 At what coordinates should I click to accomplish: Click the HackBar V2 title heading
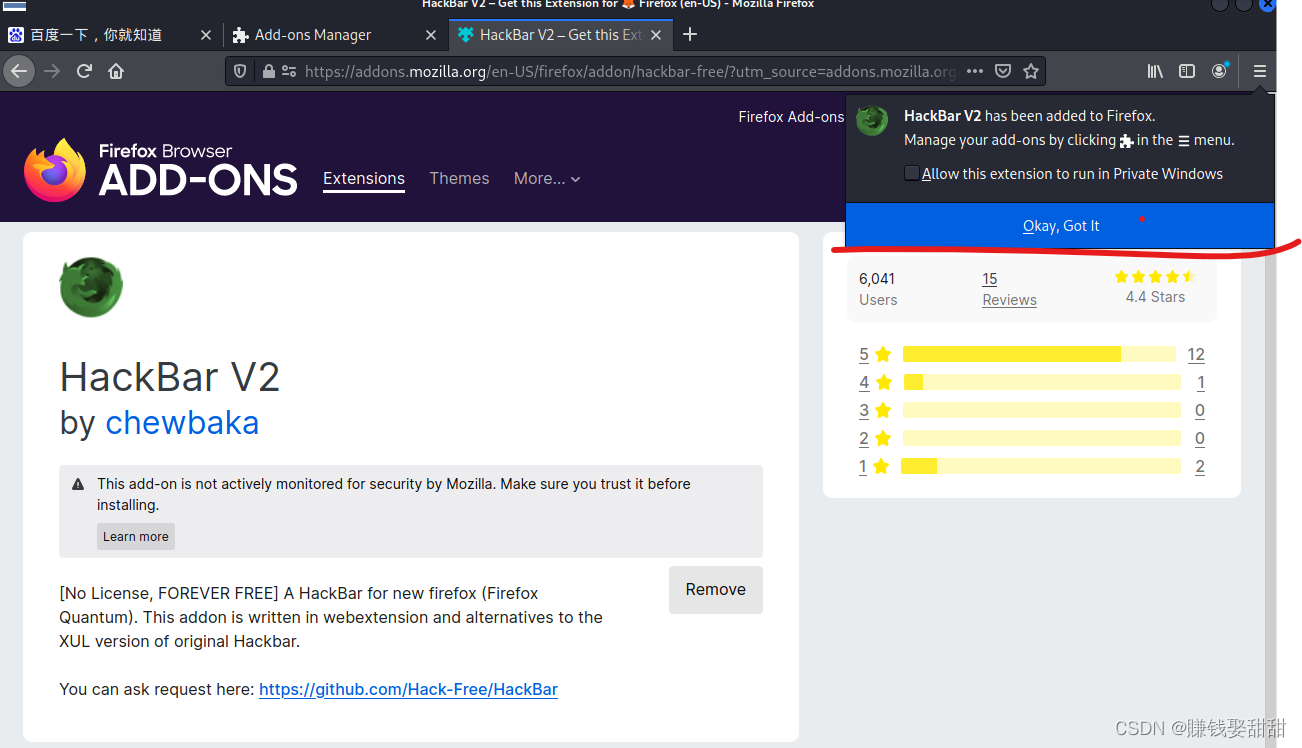point(170,377)
